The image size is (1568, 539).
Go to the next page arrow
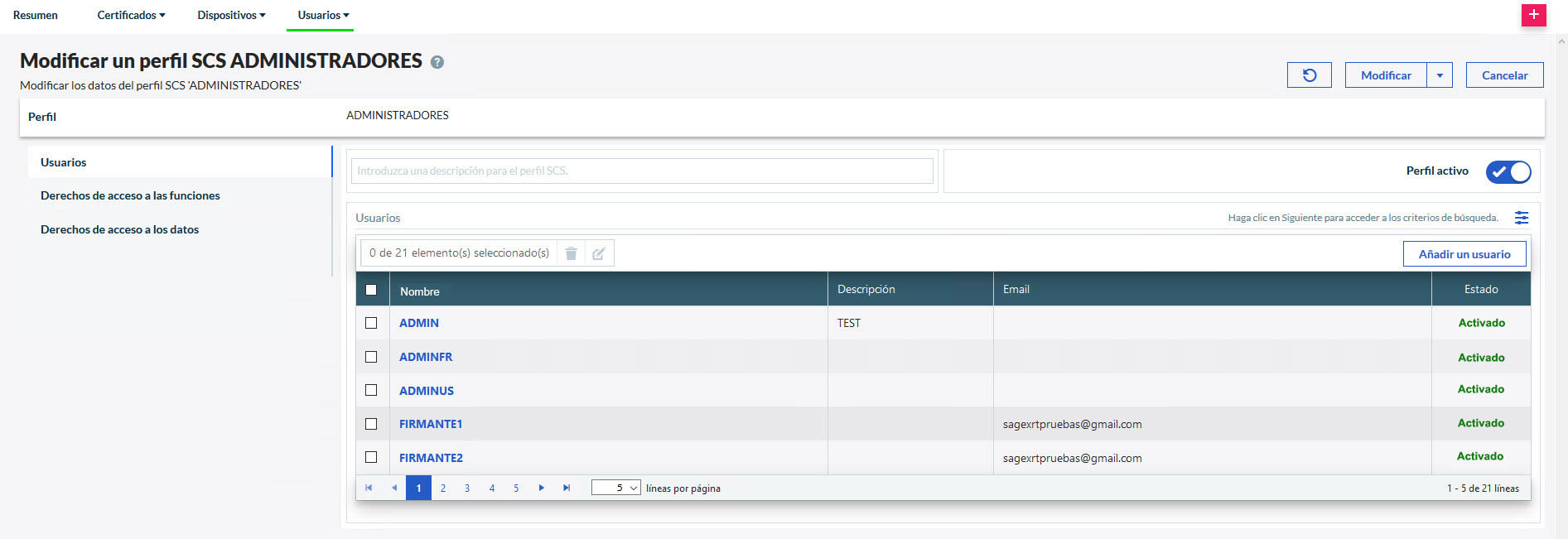[x=542, y=488]
